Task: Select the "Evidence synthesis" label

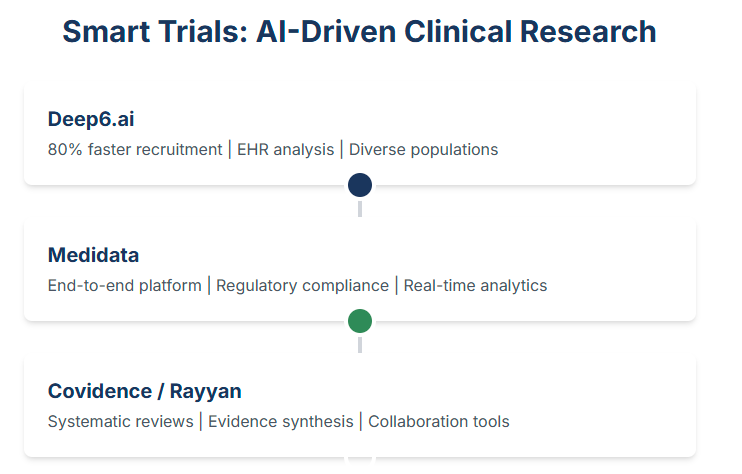Action: coord(280,422)
